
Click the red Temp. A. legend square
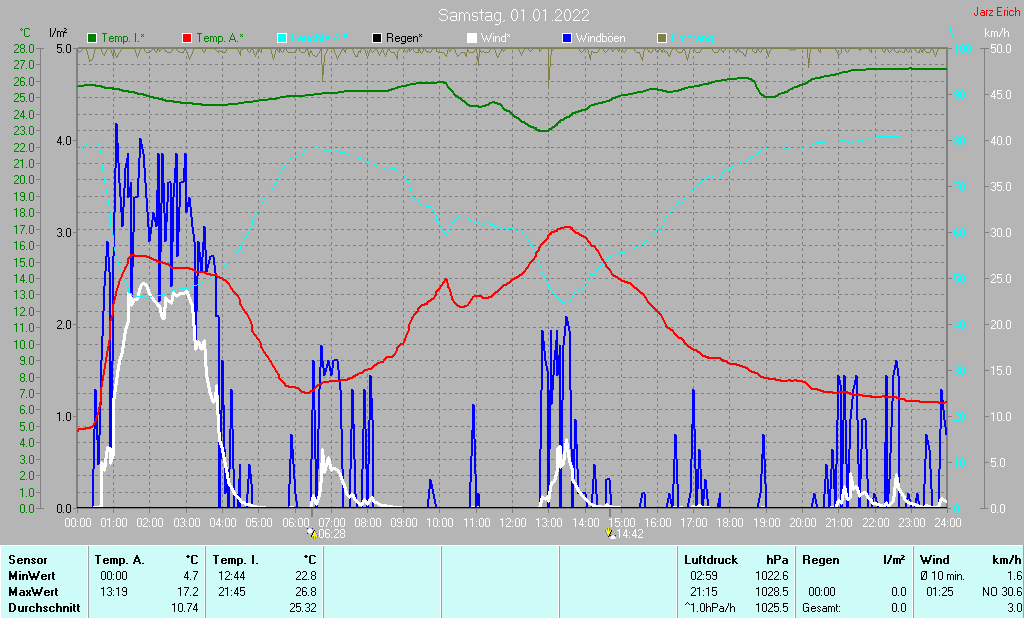pyautogui.click(x=188, y=38)
